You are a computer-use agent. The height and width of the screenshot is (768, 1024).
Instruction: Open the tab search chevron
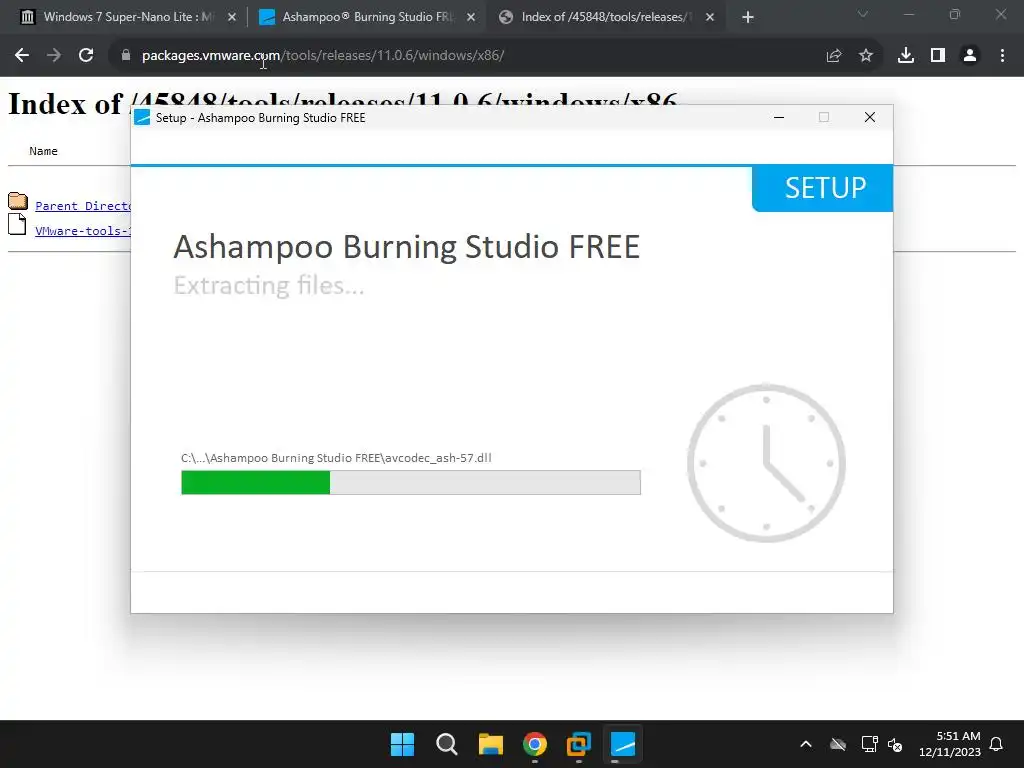point(863,14)
